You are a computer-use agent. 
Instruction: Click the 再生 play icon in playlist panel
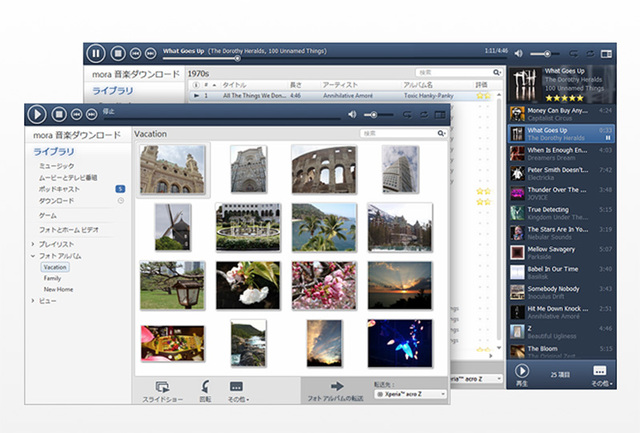pos(521,370)
